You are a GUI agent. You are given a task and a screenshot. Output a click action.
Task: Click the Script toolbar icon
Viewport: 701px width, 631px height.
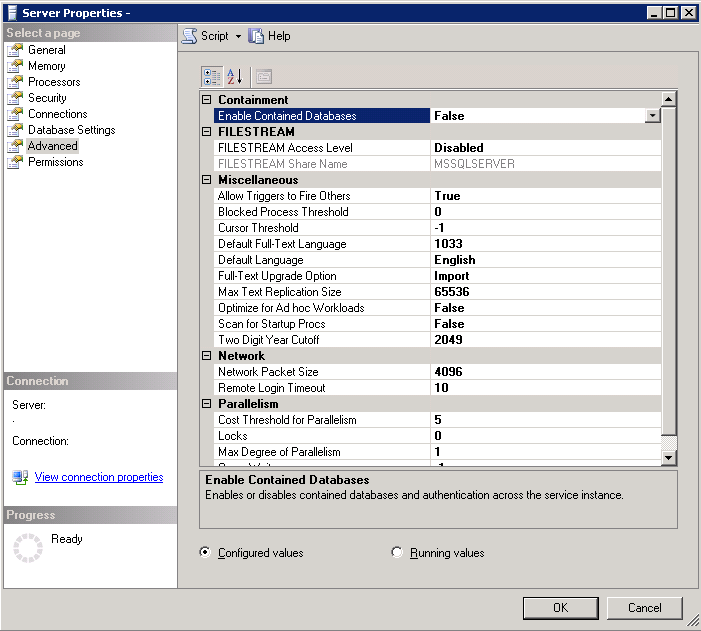click(189, 35)
